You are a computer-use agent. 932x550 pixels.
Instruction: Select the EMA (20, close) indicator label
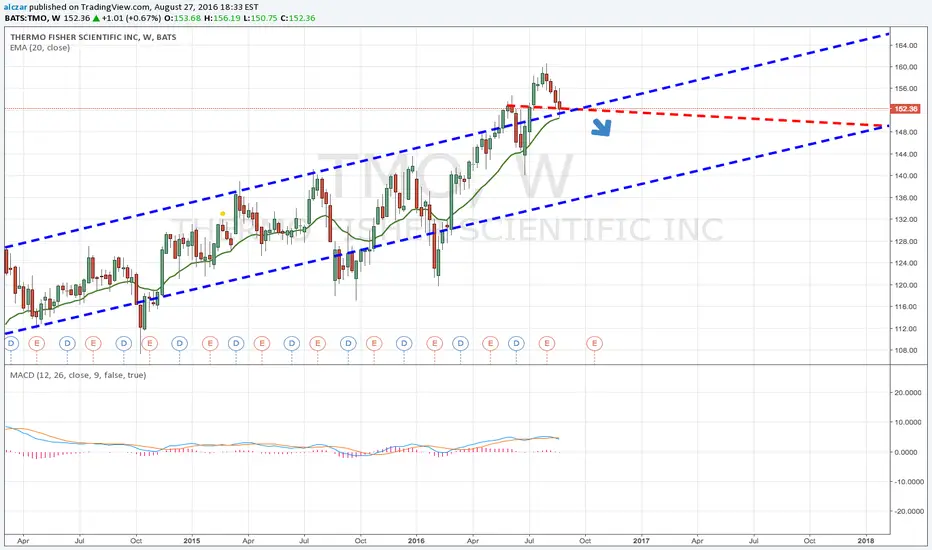[40, 48]
